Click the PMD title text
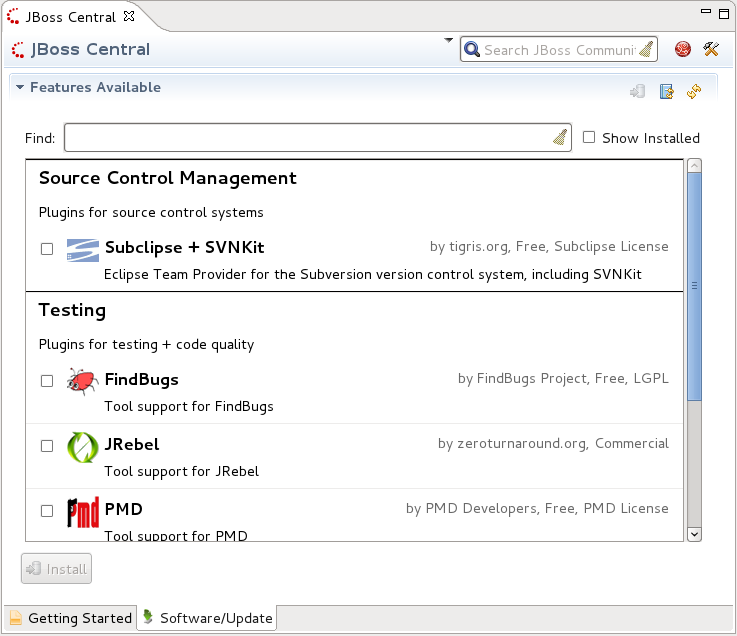 click(x=124, y=509)
